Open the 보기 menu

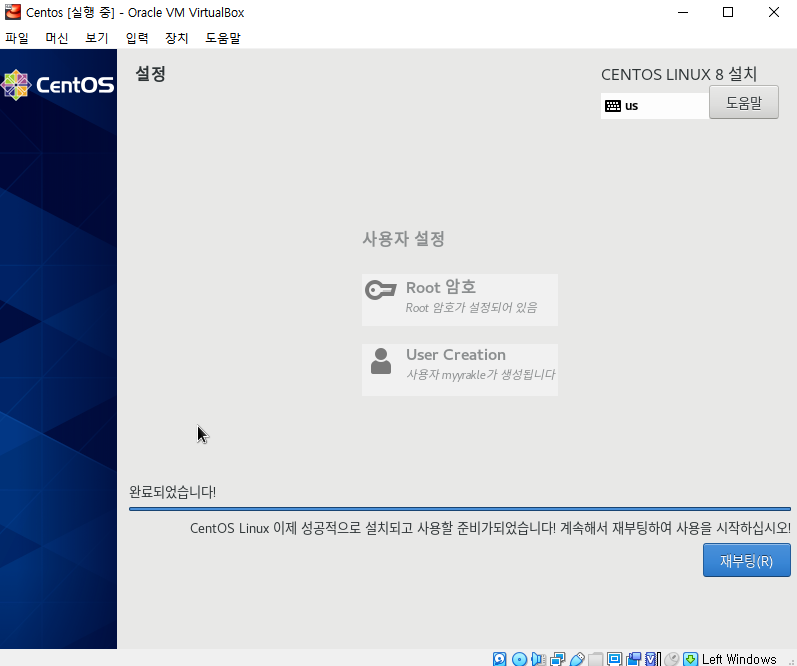click(97, 38)
